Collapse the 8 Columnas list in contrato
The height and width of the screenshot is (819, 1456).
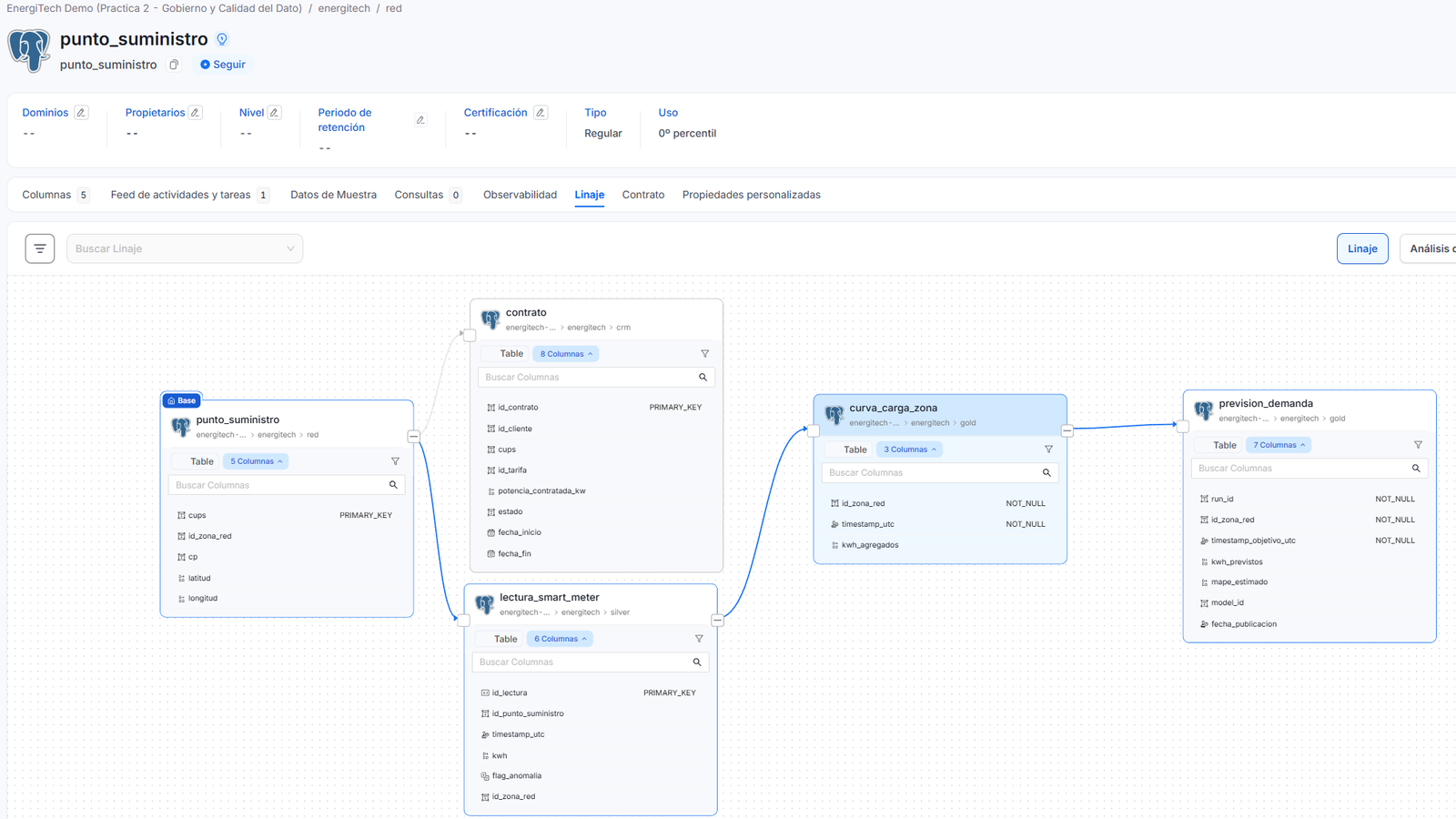(566, 354)
